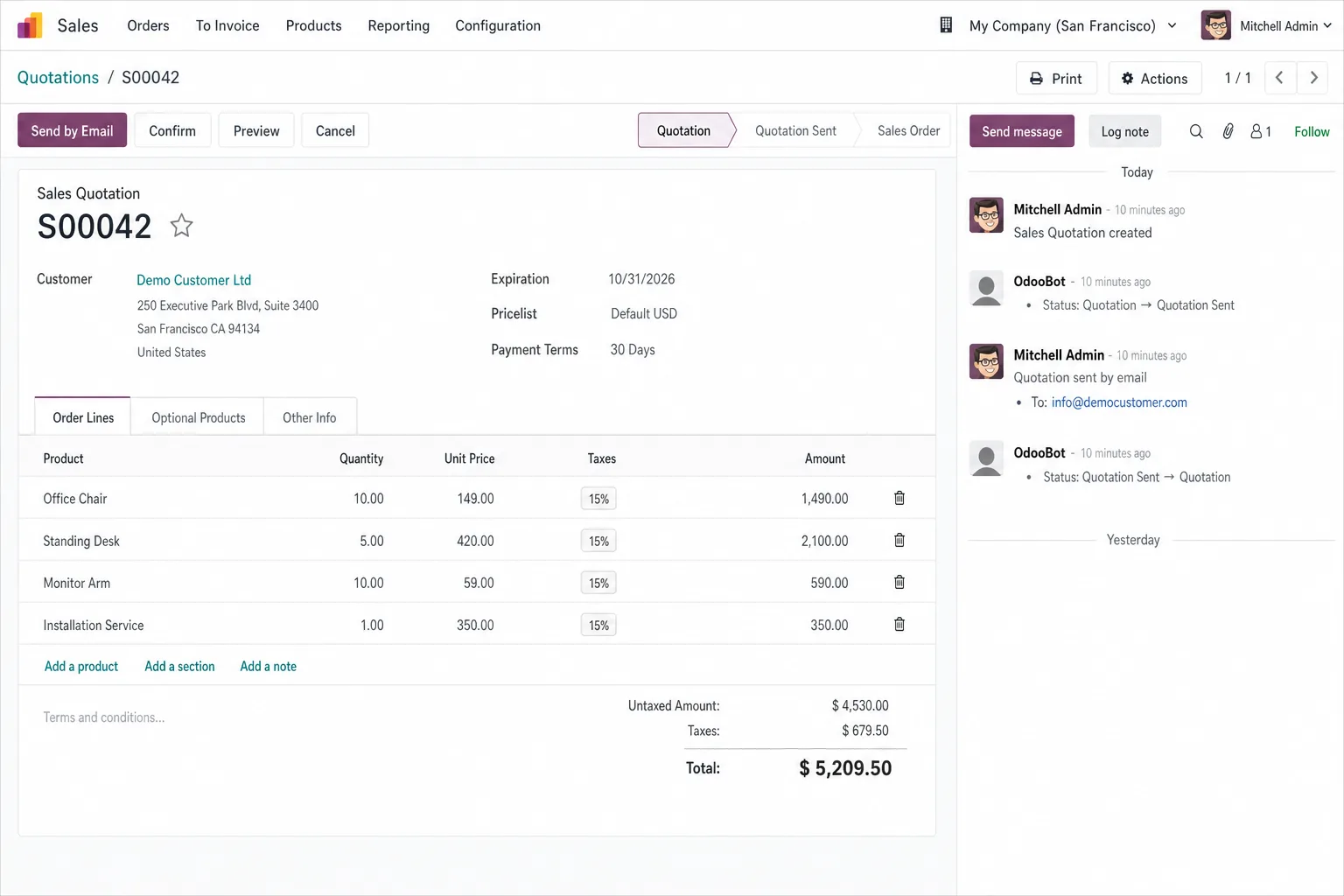Show followers list icon

coord(1260,131)
